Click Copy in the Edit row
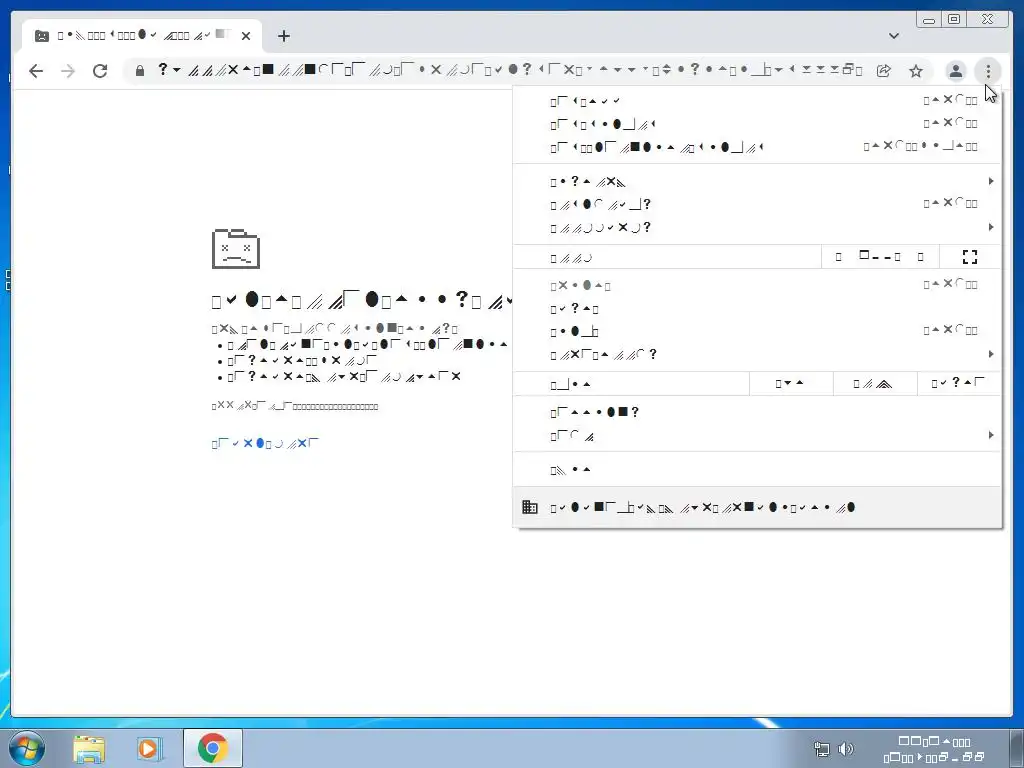Image resolution: width=1024 pixels, height=768 pixels. [x=874, y=383]
